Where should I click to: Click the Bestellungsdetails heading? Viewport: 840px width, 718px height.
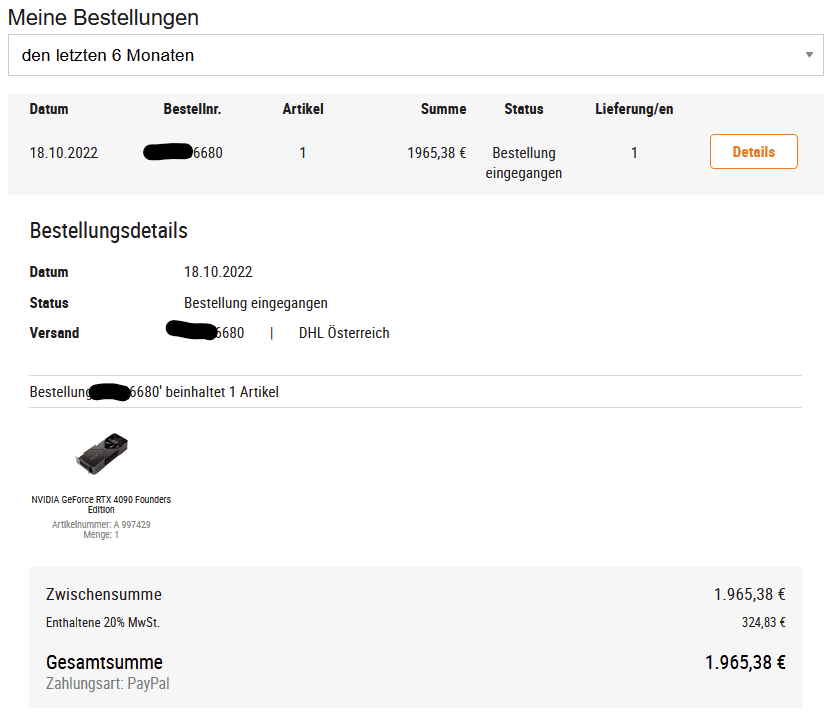coord(109,231)
